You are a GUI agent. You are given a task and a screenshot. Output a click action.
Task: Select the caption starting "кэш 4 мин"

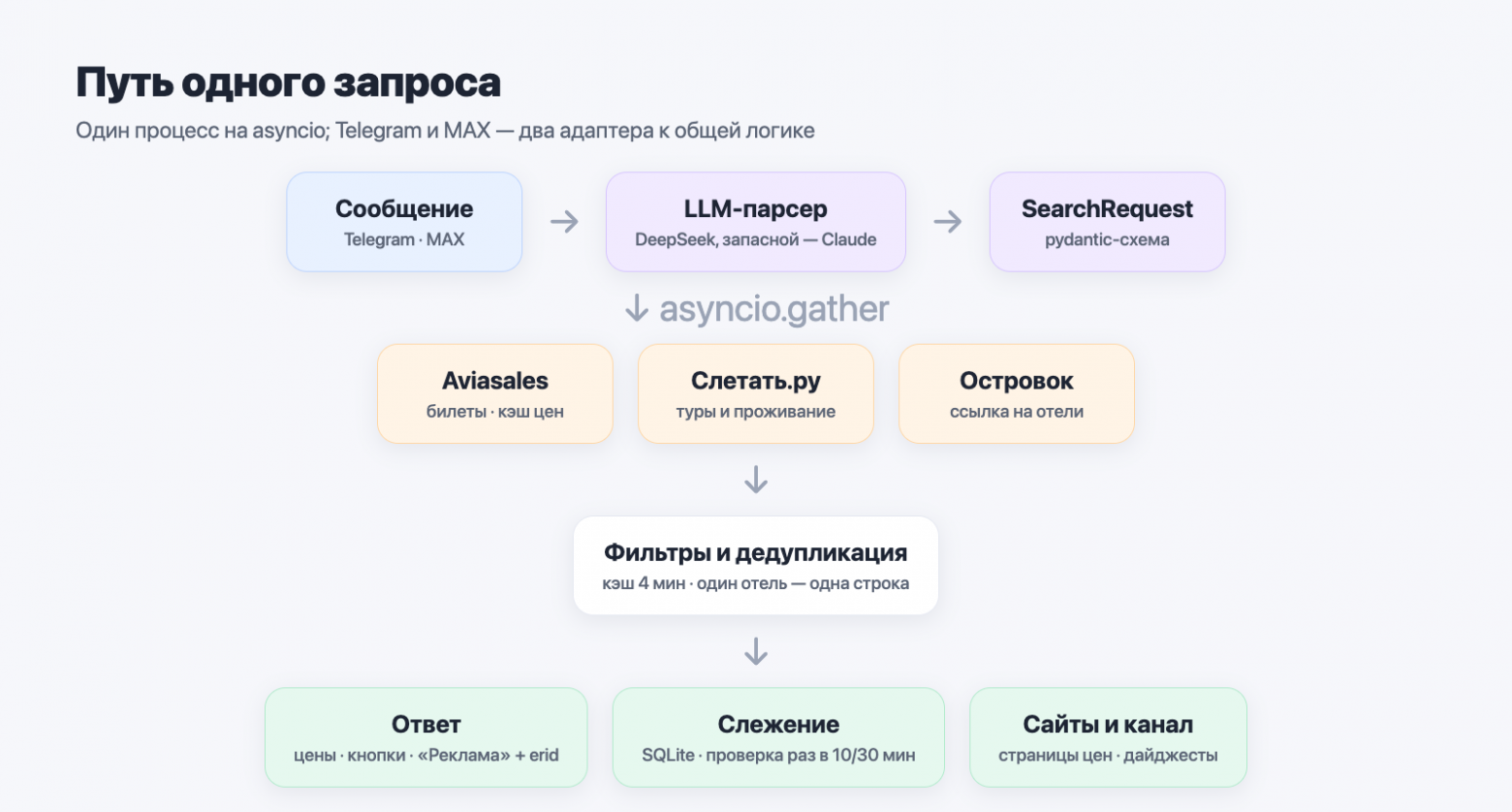tap(756, 583)
